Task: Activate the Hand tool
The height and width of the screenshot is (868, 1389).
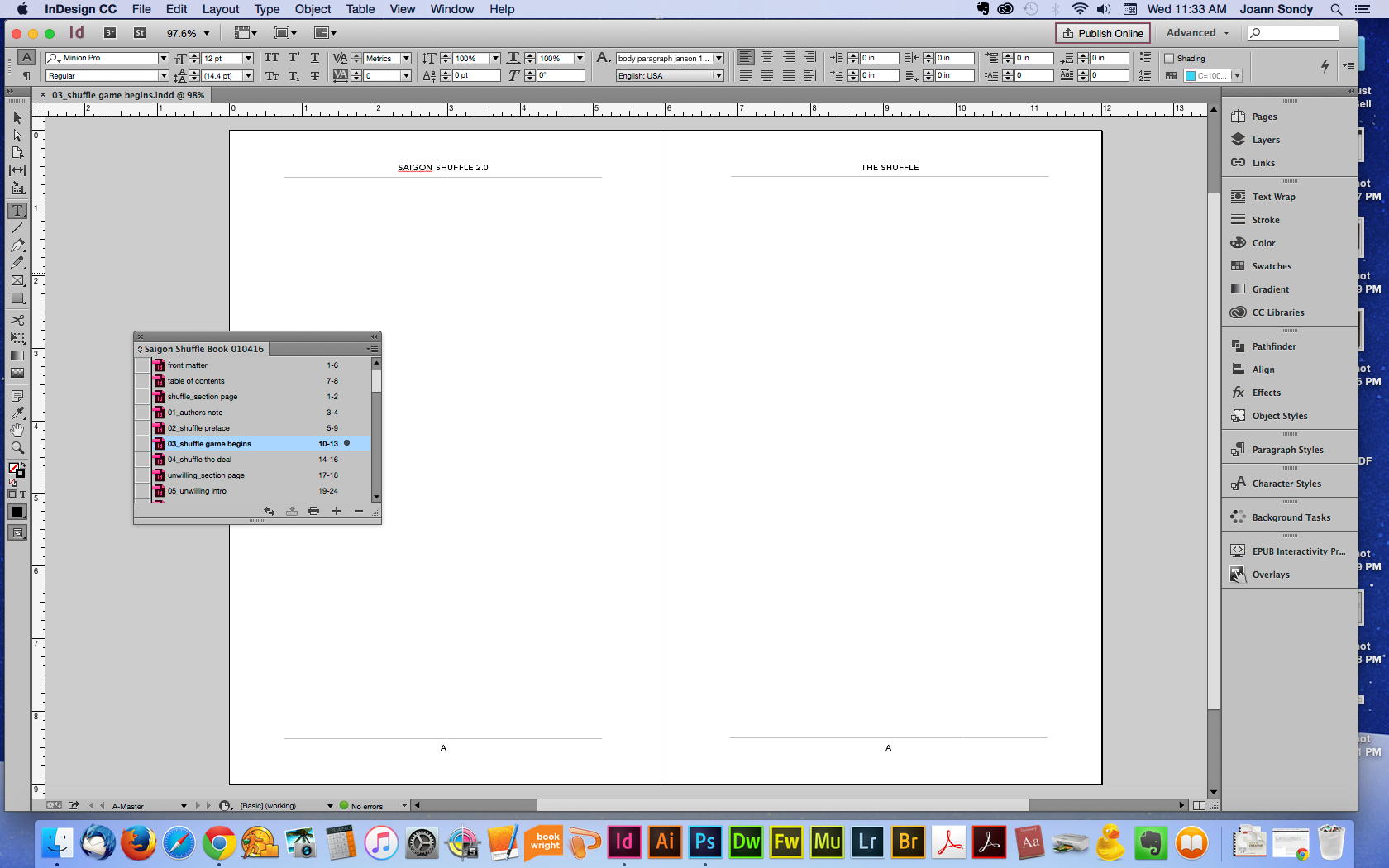Action: click(x=17, y=430)
